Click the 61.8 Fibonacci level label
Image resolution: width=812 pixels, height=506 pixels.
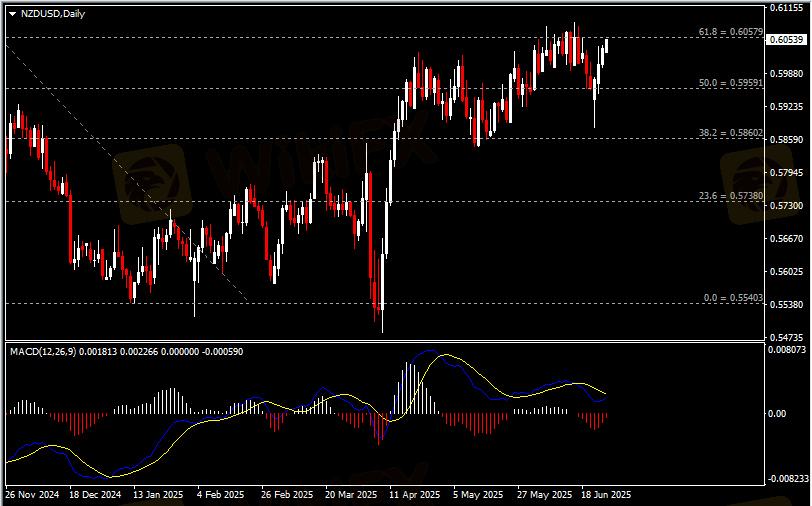pos(731,33)
